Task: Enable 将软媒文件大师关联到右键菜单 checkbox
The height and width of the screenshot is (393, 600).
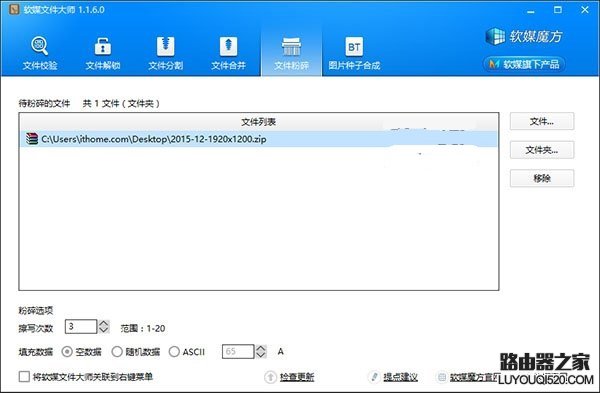Action: [x=24, y=377]
